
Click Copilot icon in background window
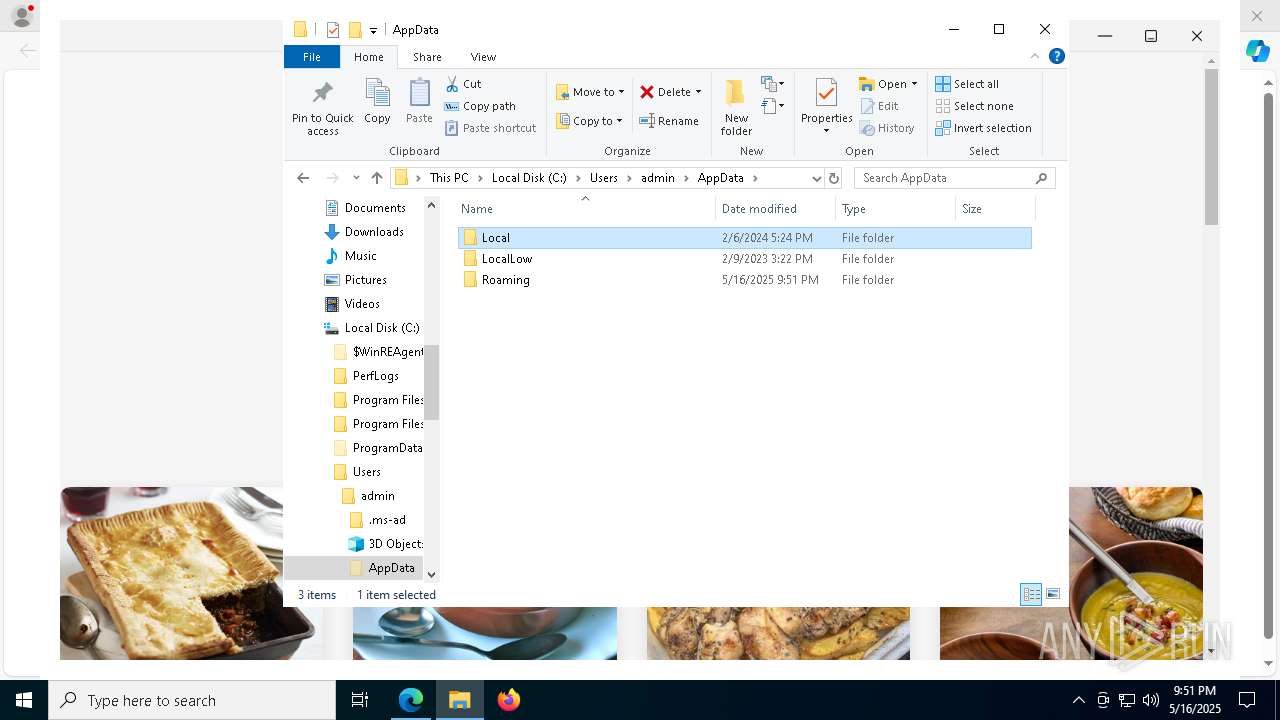pyautogui.click(x=1257, y=51)
